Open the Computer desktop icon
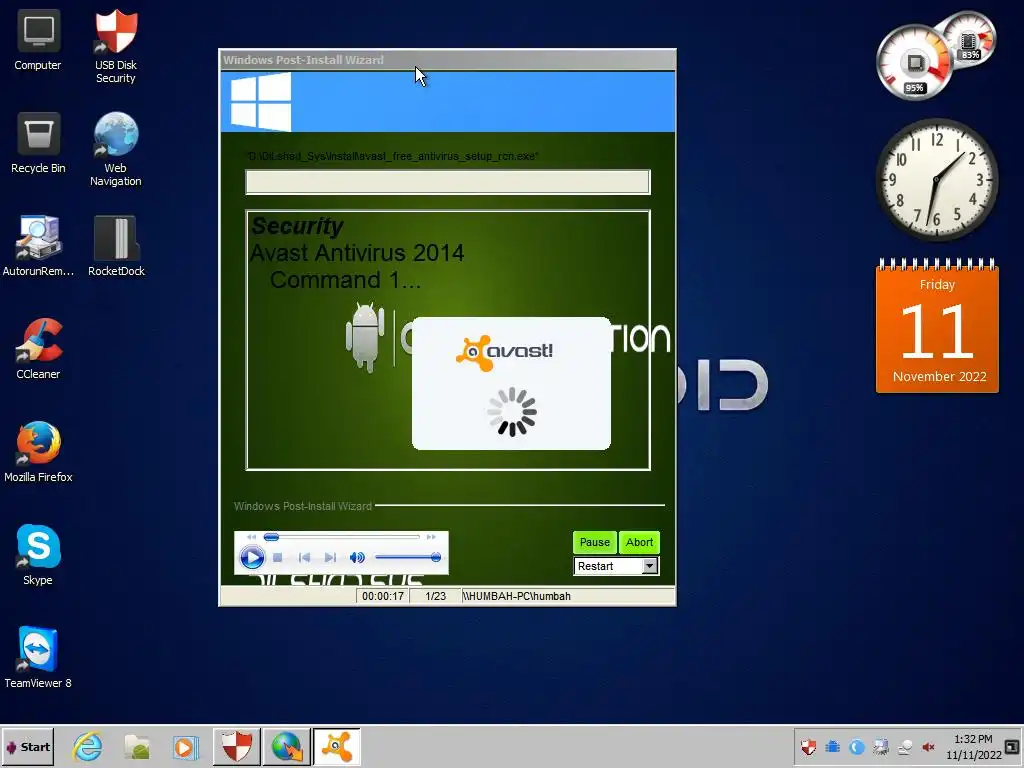This screenshot has width=1024, height=768. click(38, 40)
